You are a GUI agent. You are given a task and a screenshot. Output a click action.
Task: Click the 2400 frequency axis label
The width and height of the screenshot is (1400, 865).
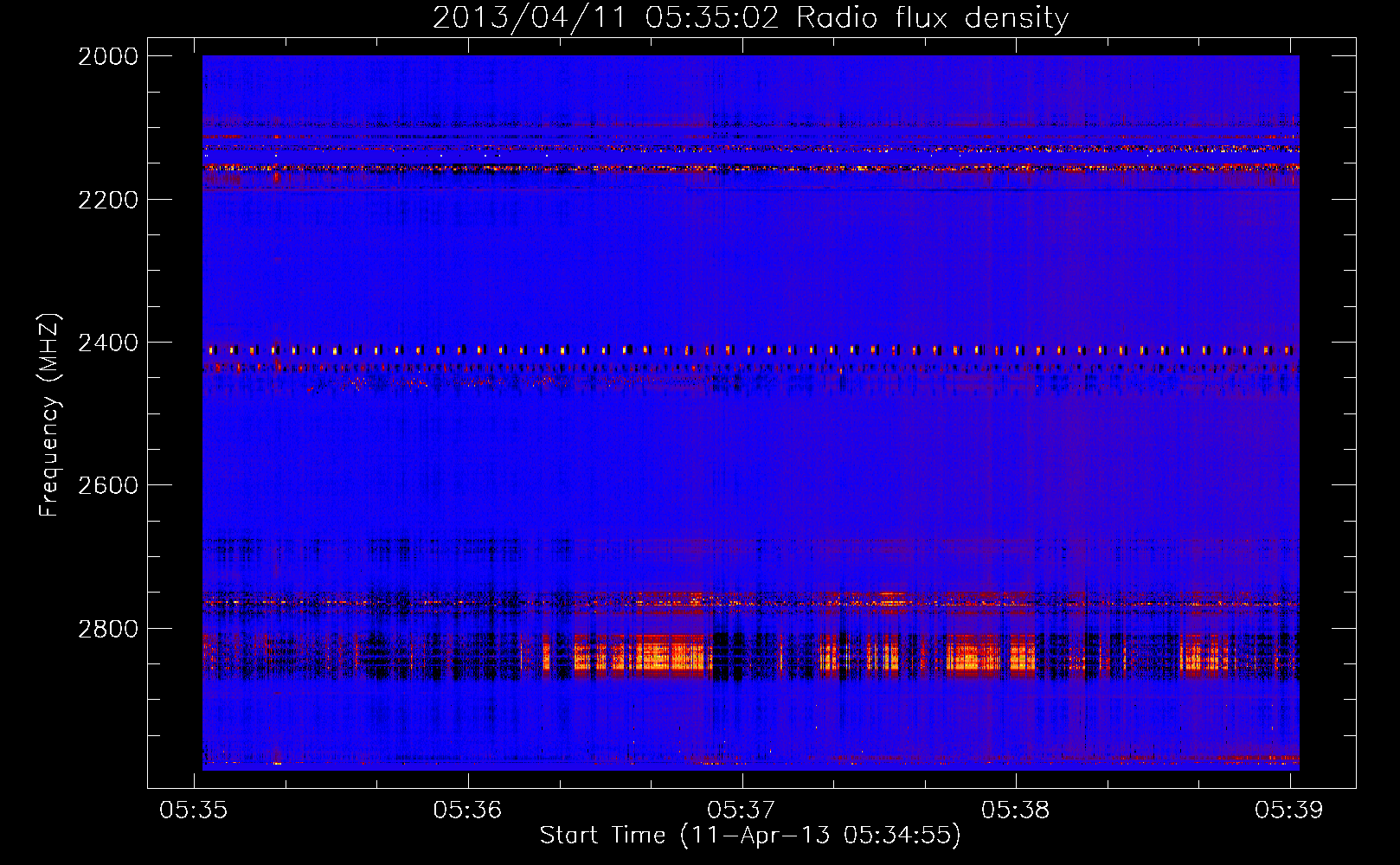(108, 343)
